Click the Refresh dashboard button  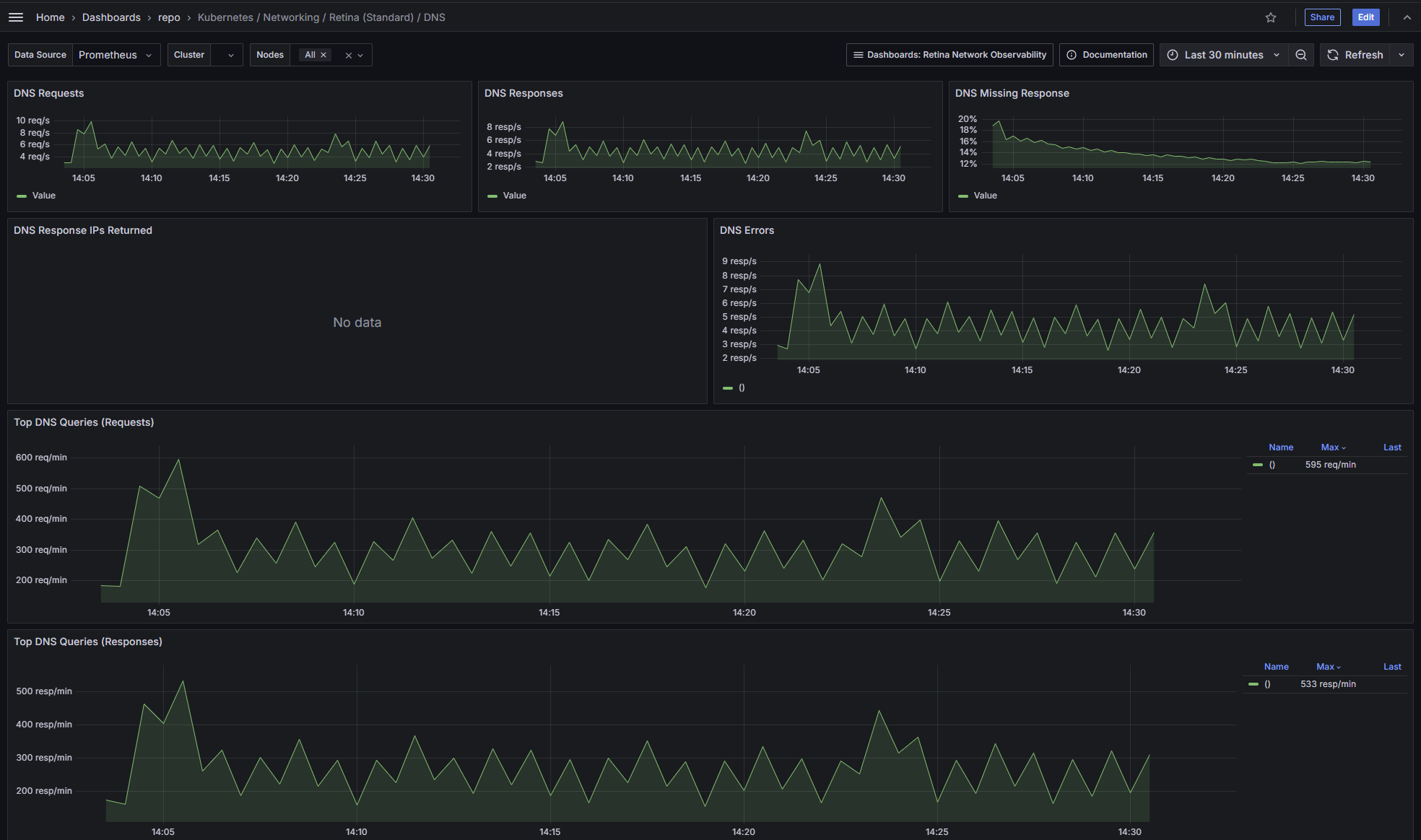click(1355, 55)
